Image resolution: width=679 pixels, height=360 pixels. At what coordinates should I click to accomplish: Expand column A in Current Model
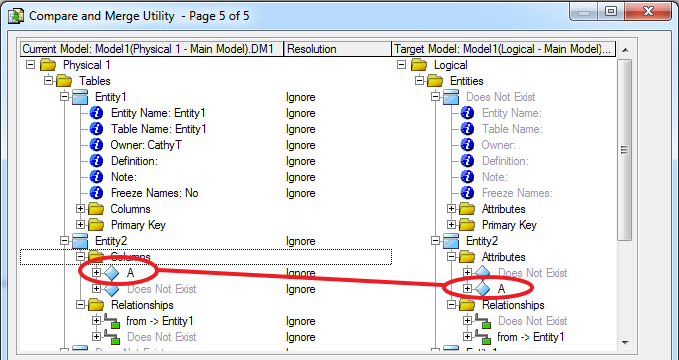point(96,273)
